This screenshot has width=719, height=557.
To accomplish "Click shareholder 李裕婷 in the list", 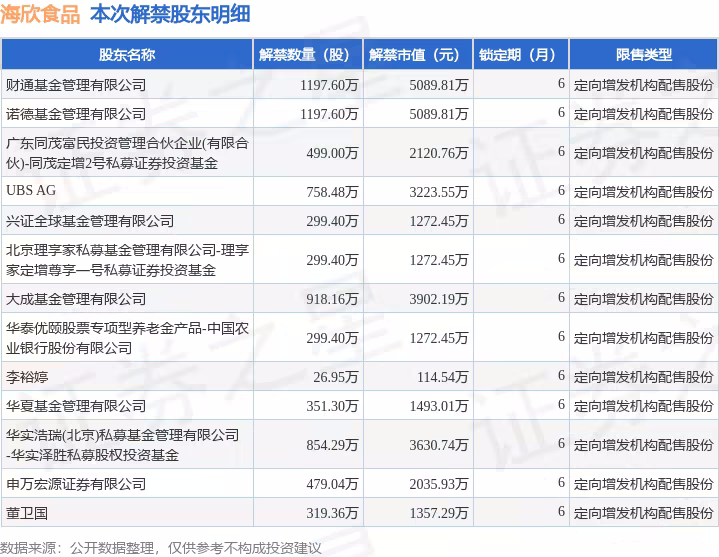I will [x=27, y=377].
